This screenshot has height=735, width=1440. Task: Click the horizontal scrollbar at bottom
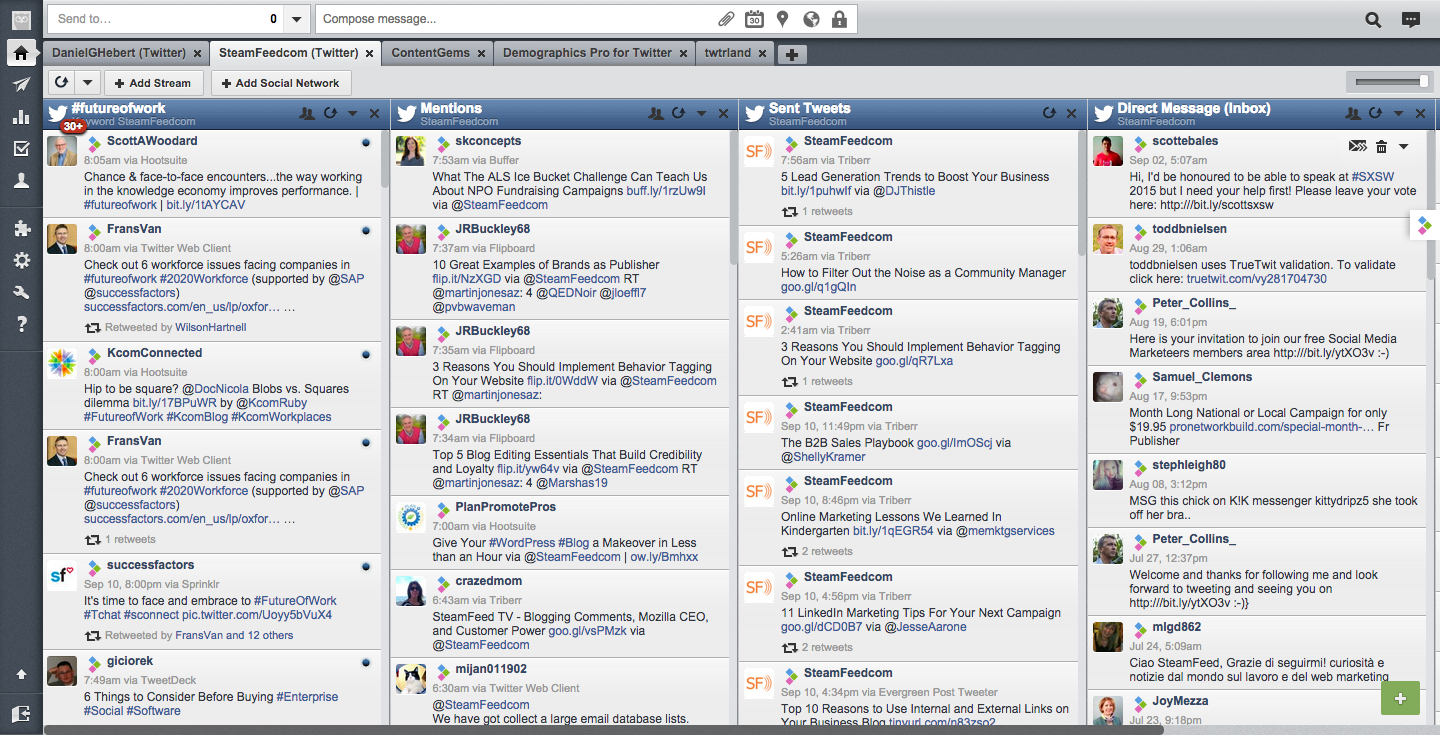[x=604, y=730]
